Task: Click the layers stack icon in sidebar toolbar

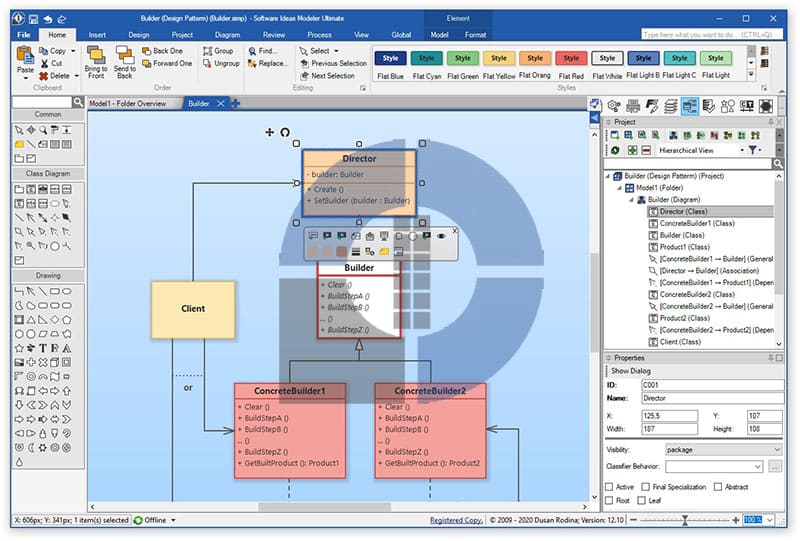Action: [670, 106]
